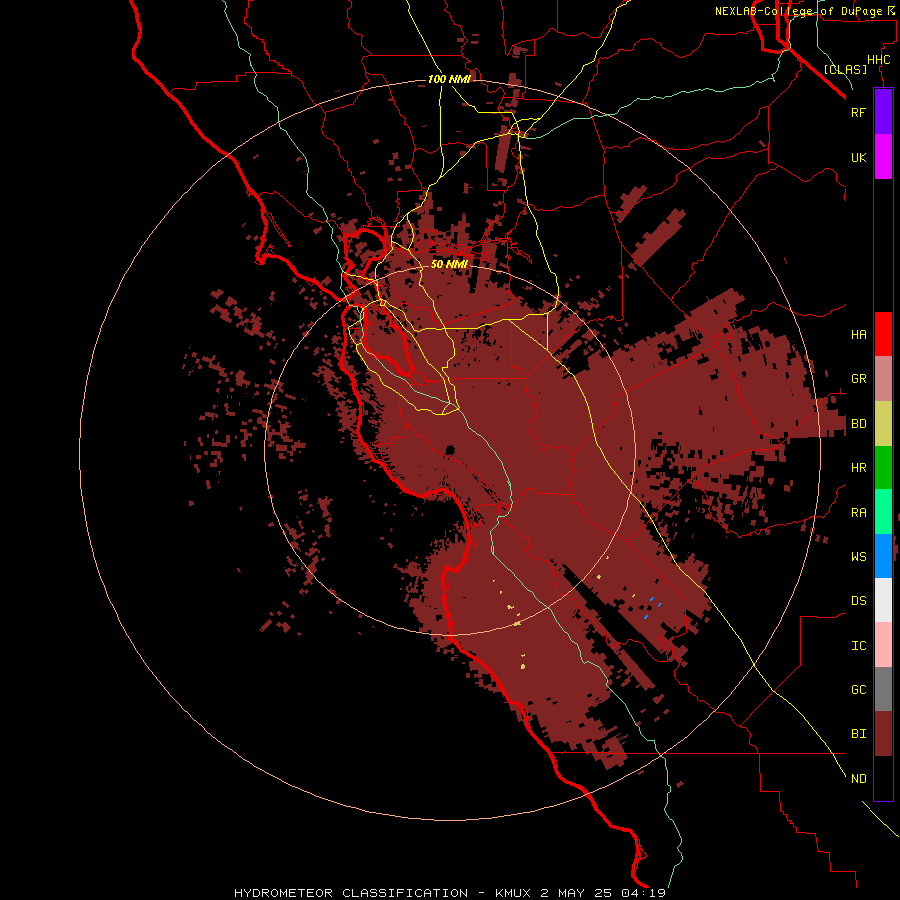Click the BI legend label
The width and height of the screenshot is (900, 900).
858,734
